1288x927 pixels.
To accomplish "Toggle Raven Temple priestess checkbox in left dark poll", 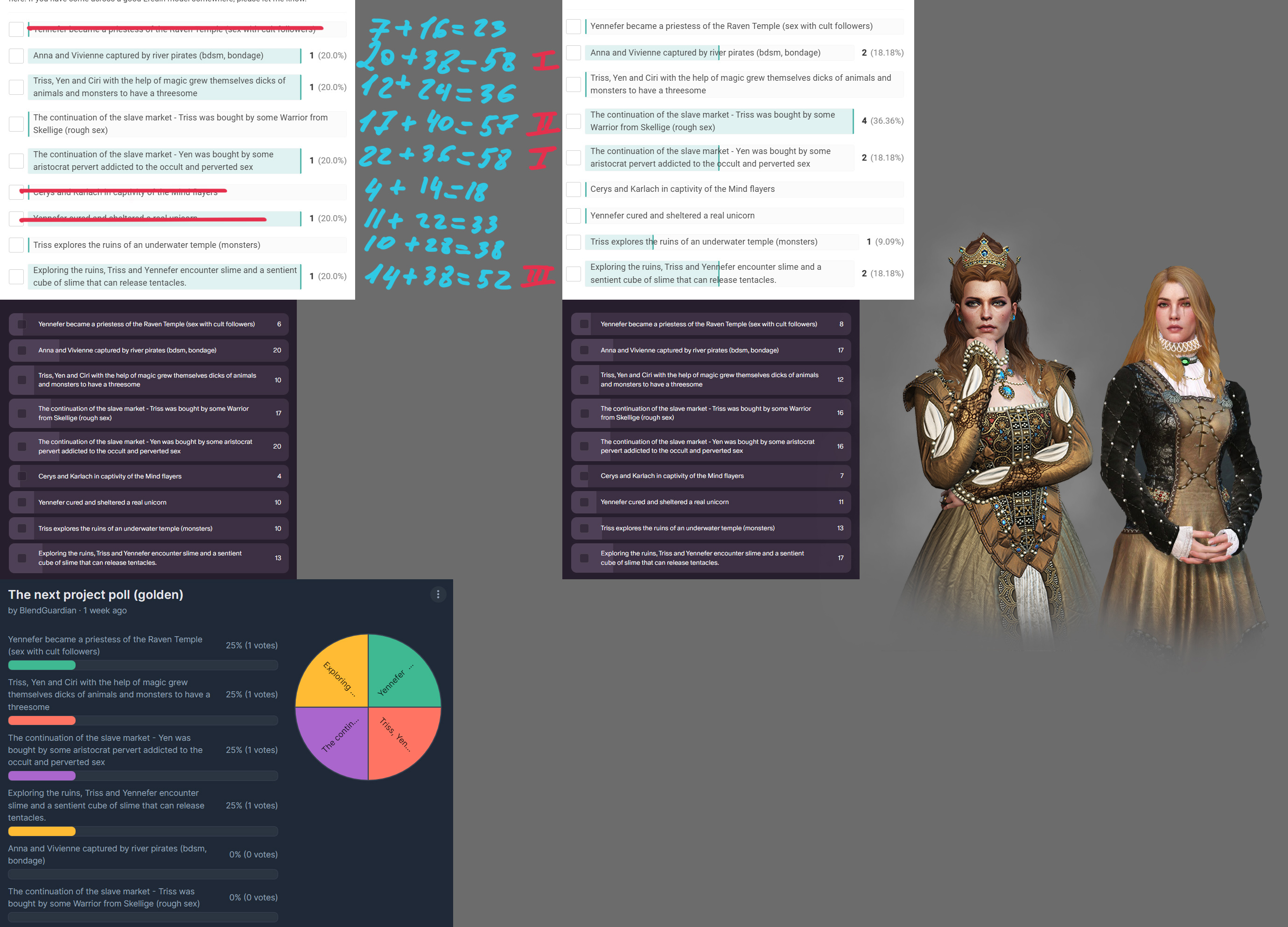I will click(21, 324).
